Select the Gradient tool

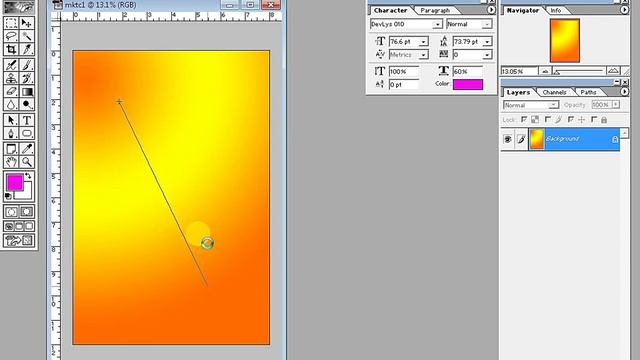(27, 91)
